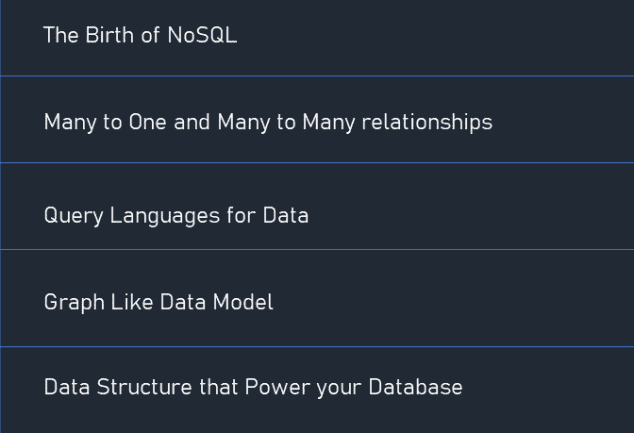
Task: Click the word Languages in third title
Action: coord(165,215)
